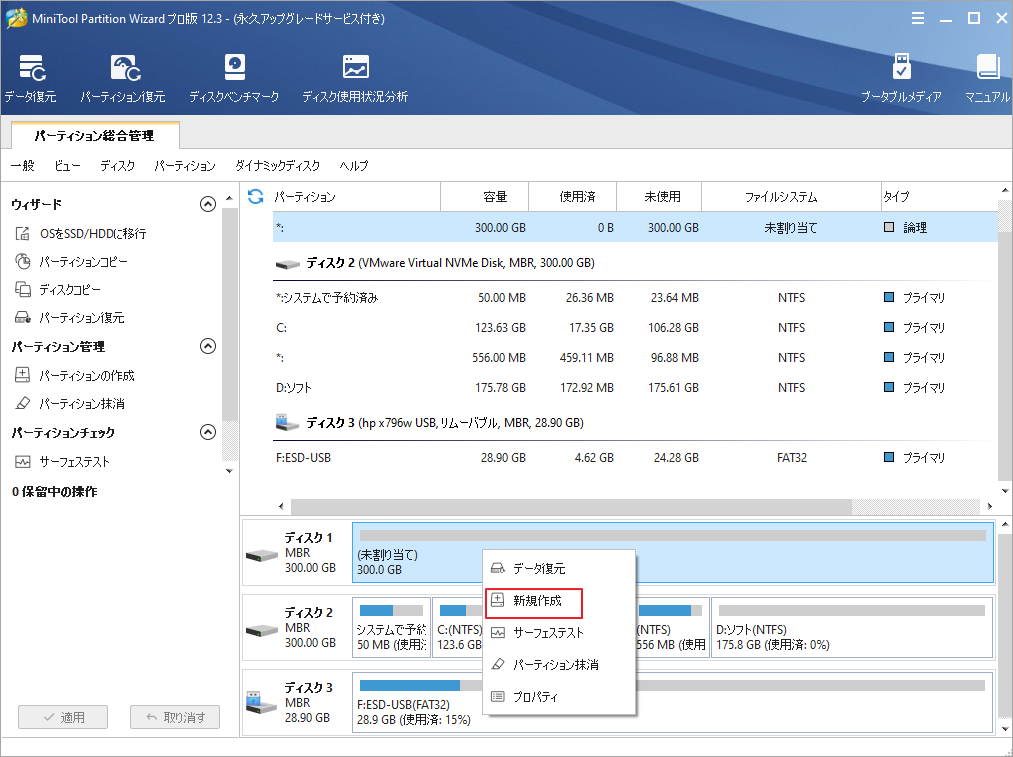Click the horizontal scrollbar under partition list
Screen dimensions: 1013x757
pyautogui.click(x=571, y=506)
